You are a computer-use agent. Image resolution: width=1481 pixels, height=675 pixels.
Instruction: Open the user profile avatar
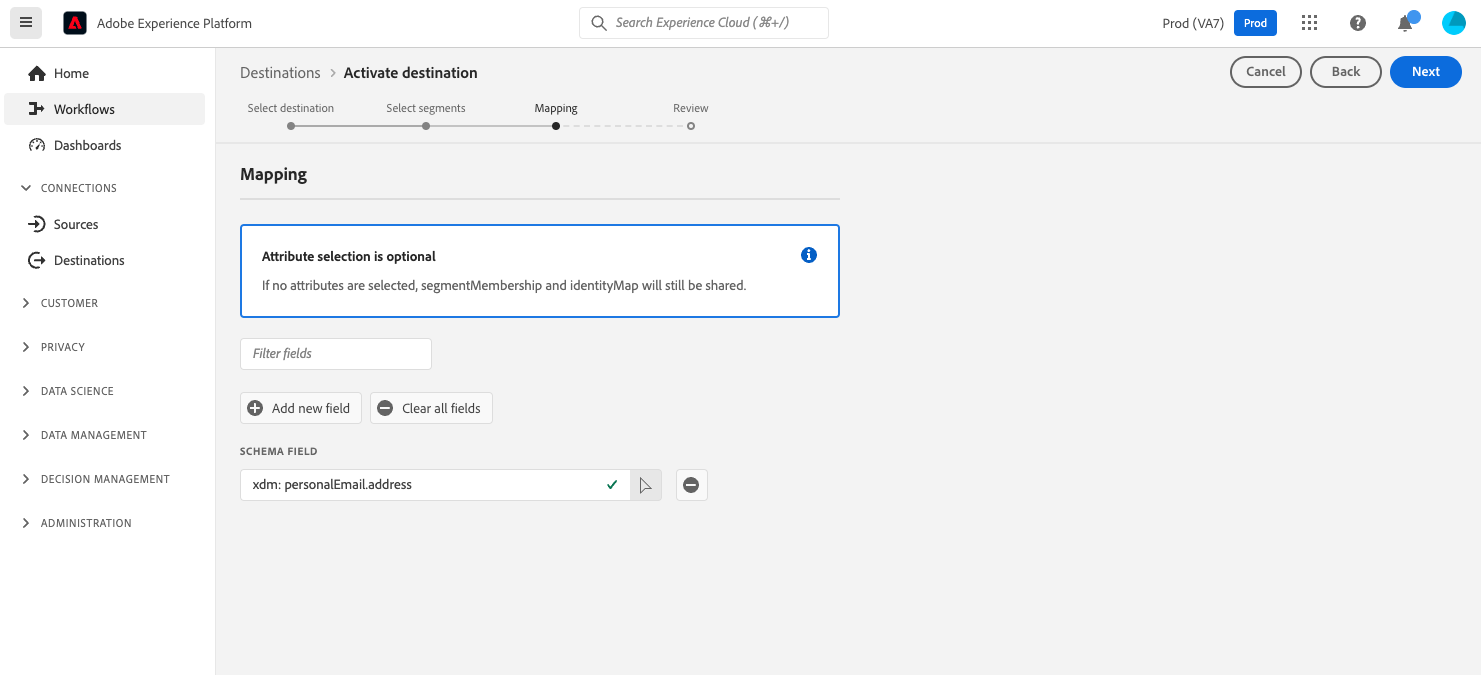(1453, 23)
